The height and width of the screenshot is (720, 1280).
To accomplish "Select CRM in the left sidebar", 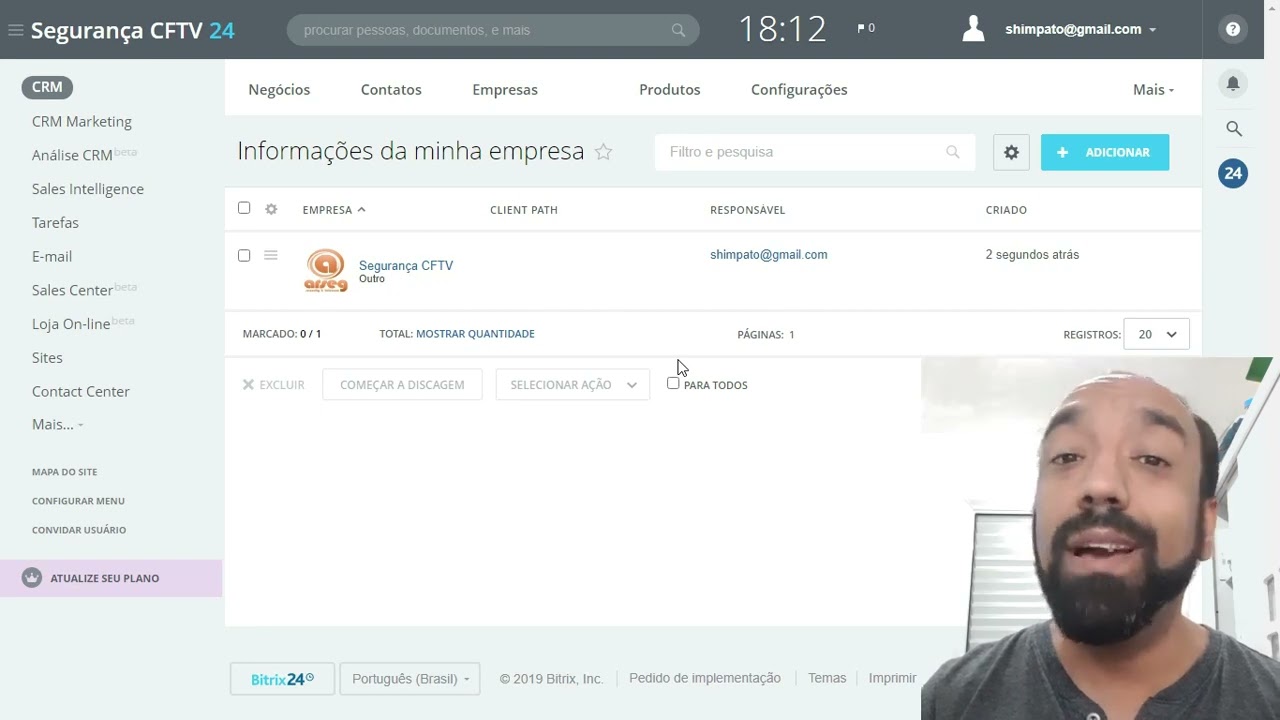I will (x=47, y=87).
